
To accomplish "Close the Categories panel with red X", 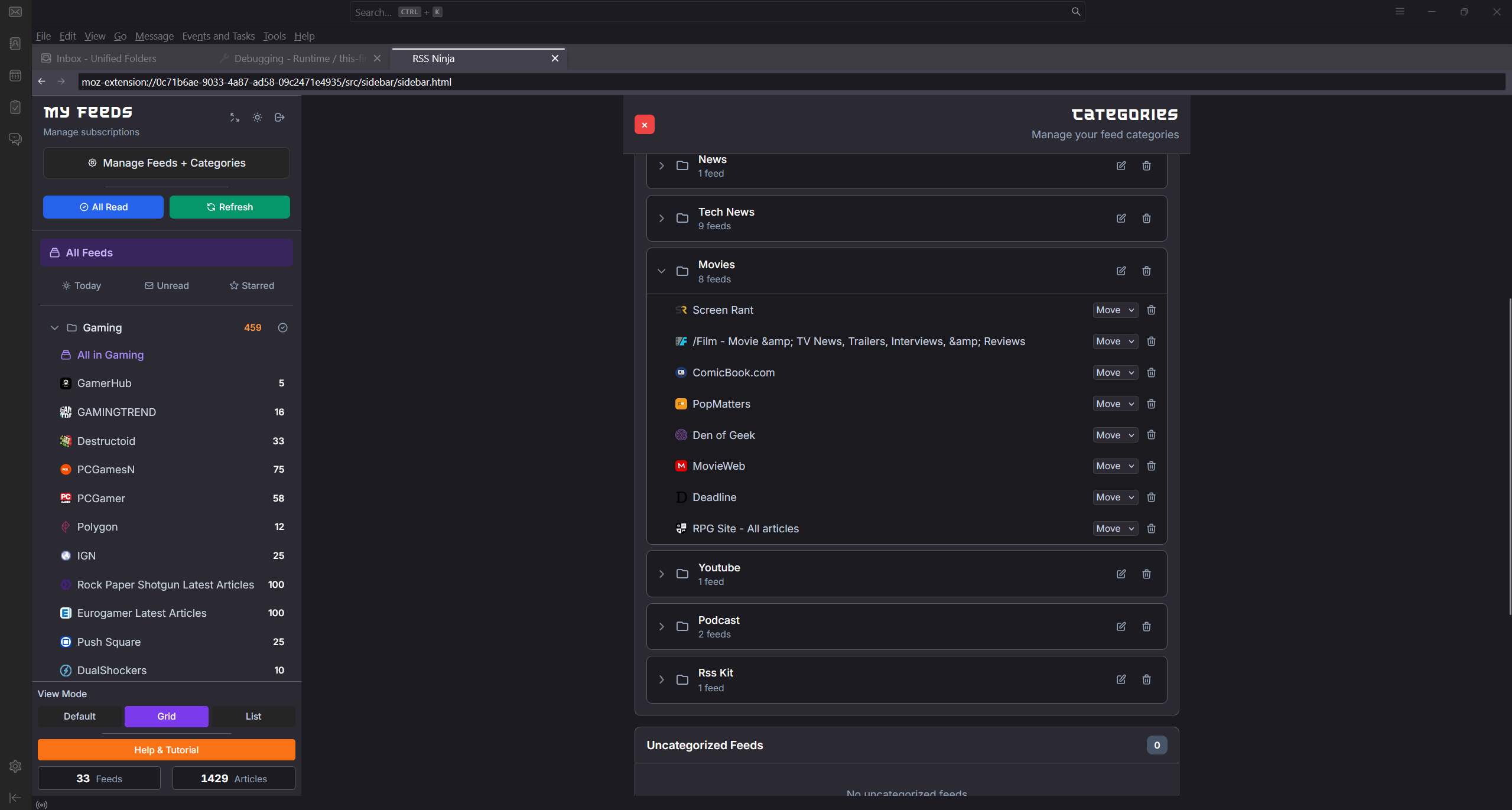I will (644, 125).
